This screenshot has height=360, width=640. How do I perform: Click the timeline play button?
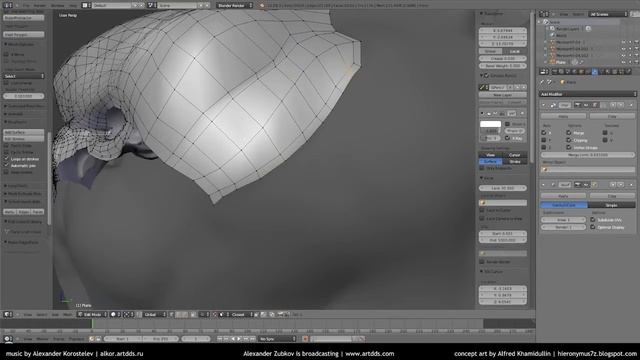point(239,339)
